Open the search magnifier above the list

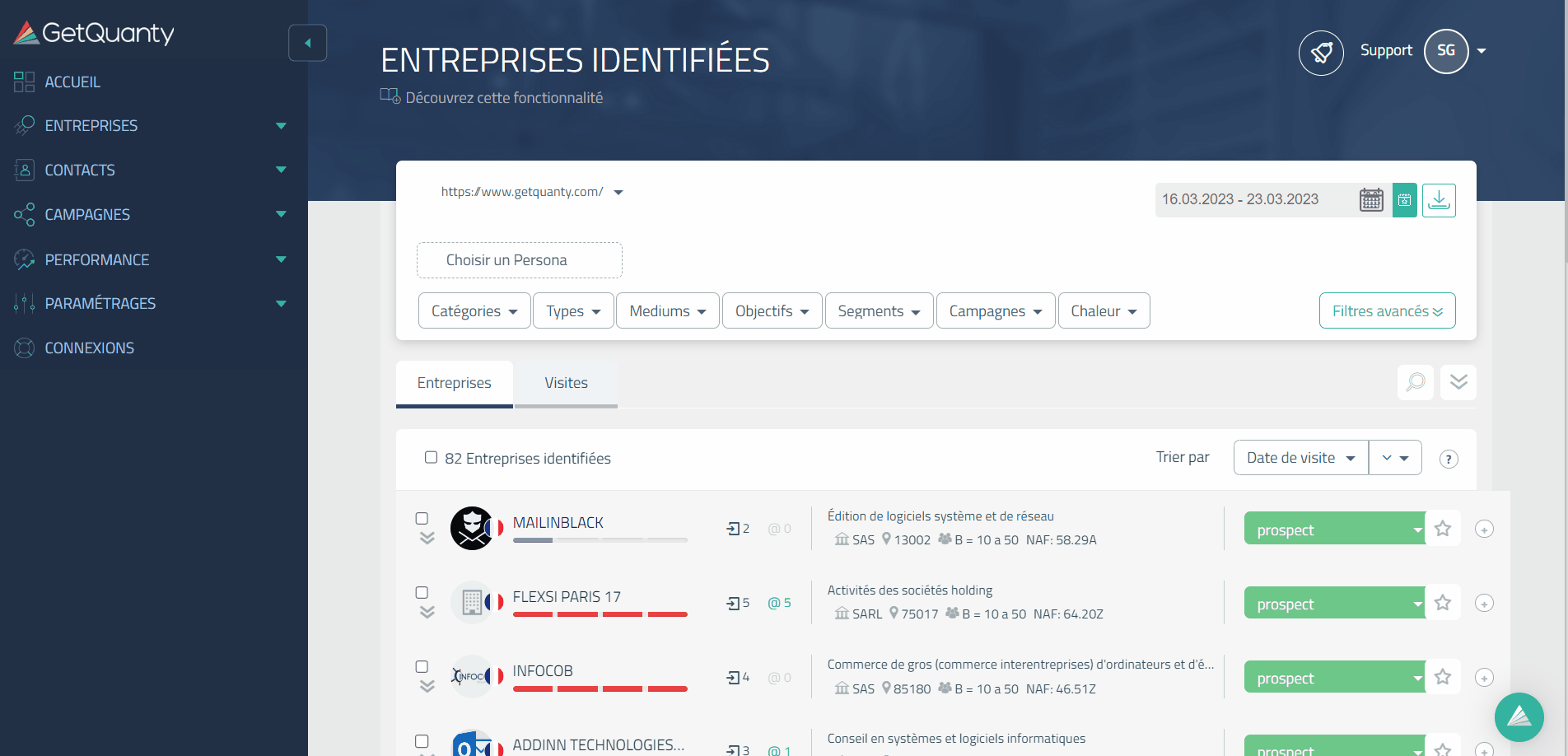[1416, 382]
